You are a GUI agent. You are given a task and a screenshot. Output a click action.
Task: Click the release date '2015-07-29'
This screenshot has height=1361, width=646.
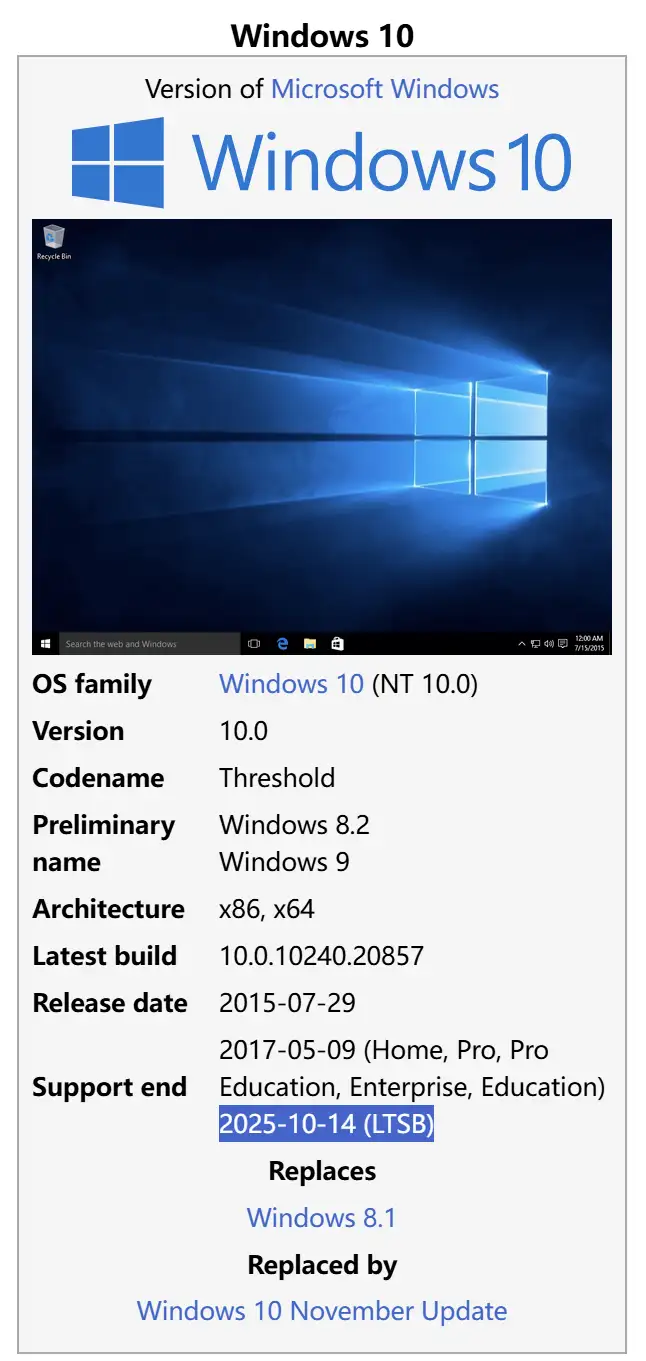[287, 1003]
